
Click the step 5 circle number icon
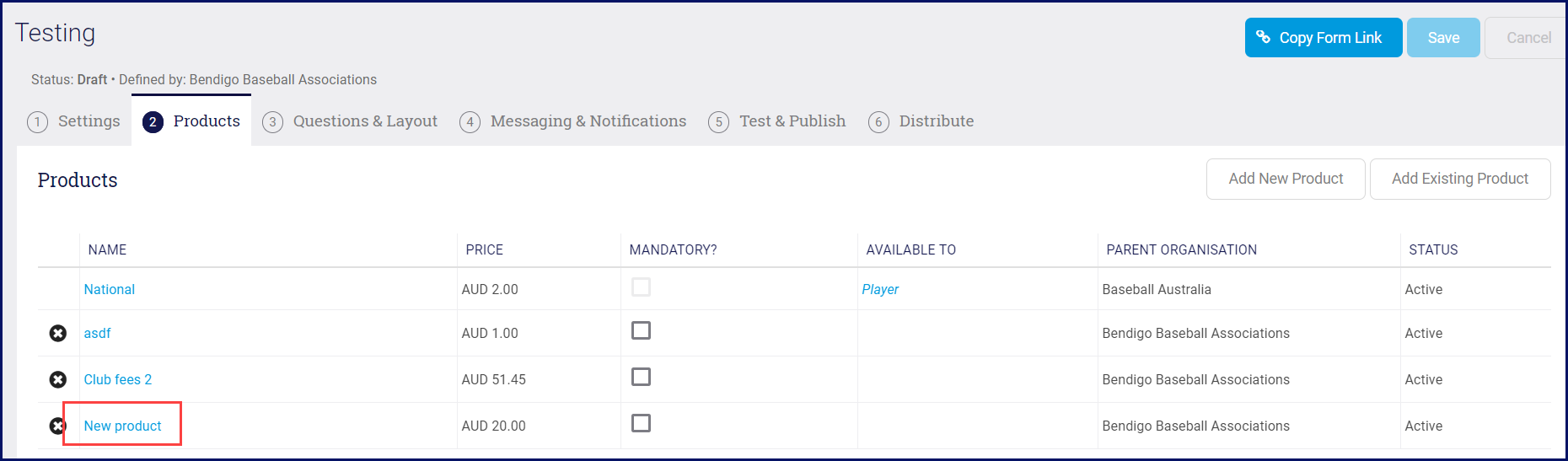coord(718,122)
